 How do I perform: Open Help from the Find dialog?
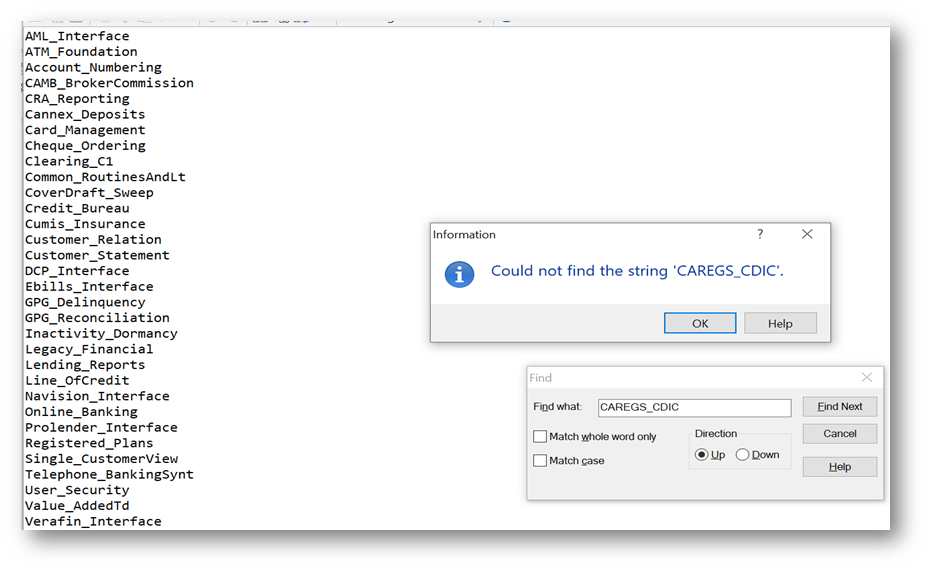pos(839,467)
